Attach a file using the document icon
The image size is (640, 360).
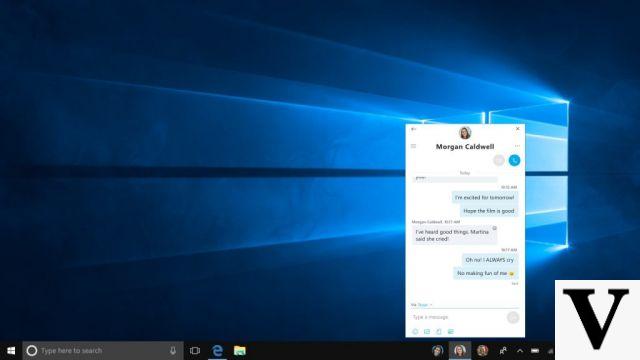coord(439,331)
